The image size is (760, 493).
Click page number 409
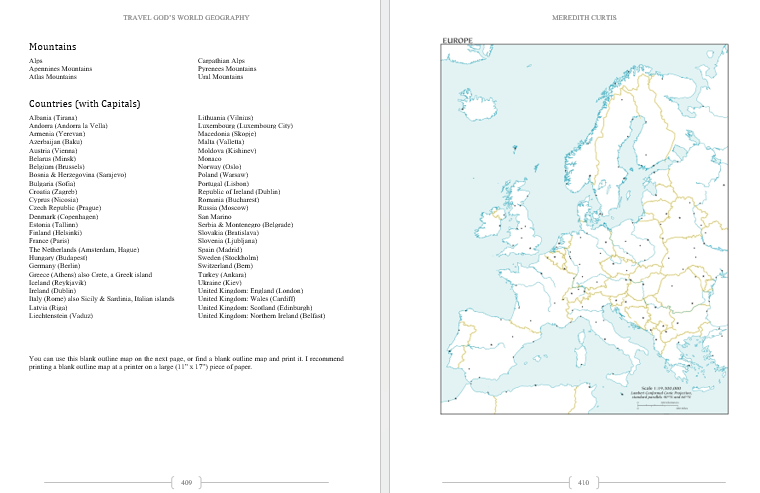pyautogui.click(x=186, y=482)
